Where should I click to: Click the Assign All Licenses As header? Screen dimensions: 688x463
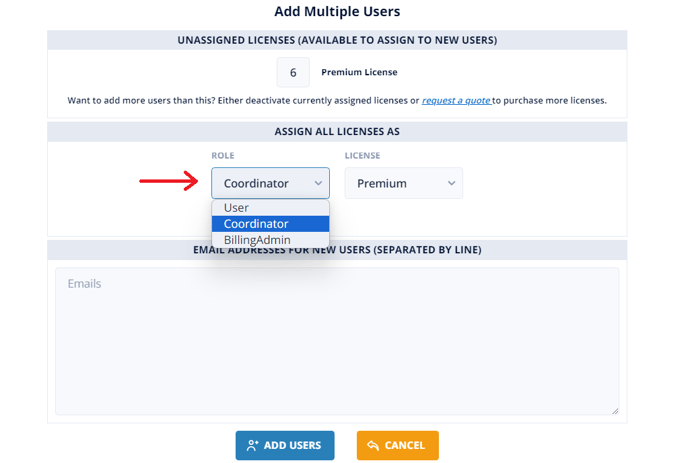[x=337, y=132]
